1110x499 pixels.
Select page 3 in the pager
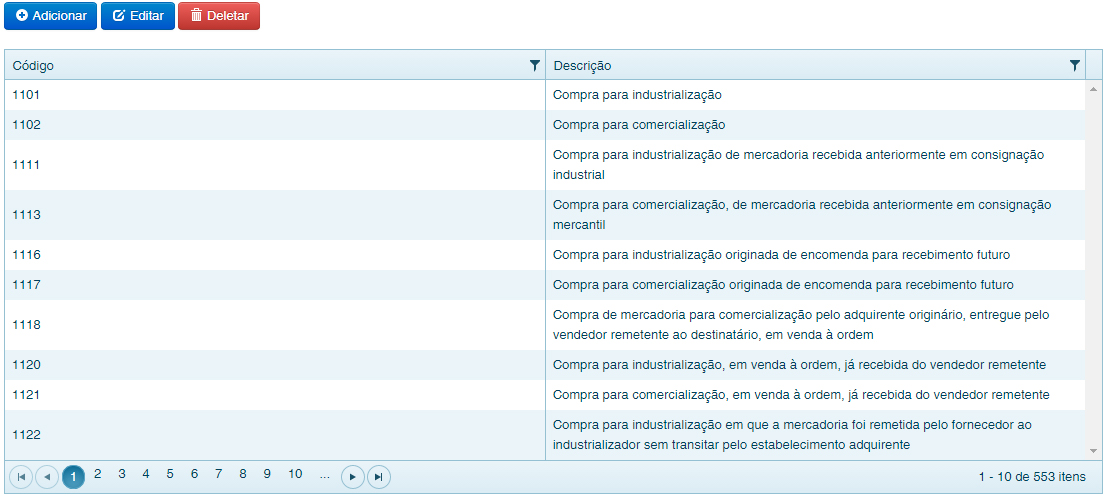coord(122,474)
